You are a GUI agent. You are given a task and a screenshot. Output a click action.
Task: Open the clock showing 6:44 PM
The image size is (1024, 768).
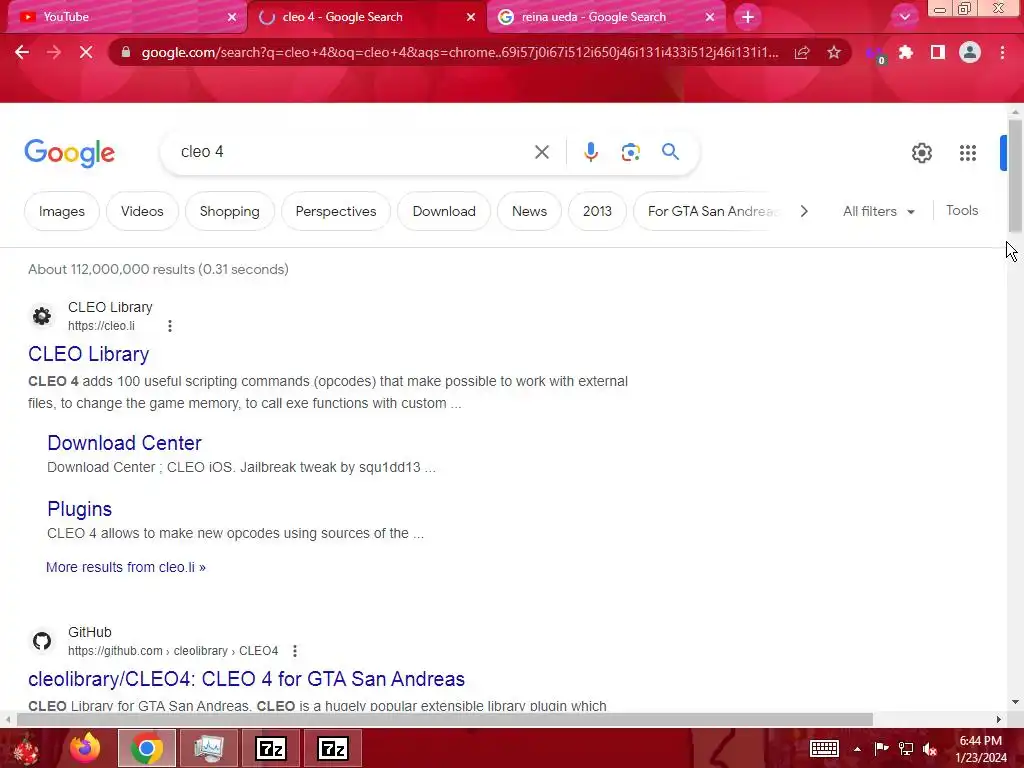click(981, 748)
